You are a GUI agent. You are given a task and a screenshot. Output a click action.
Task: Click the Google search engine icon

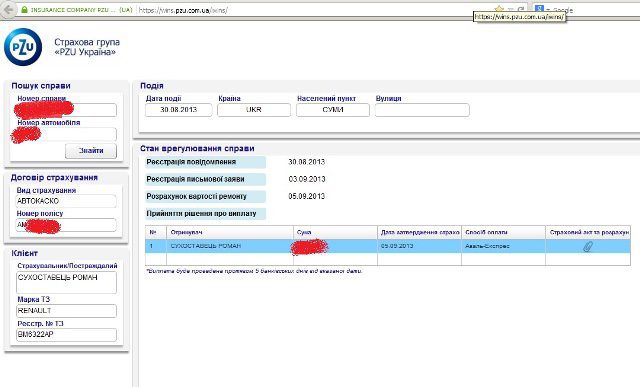(539, 8)
